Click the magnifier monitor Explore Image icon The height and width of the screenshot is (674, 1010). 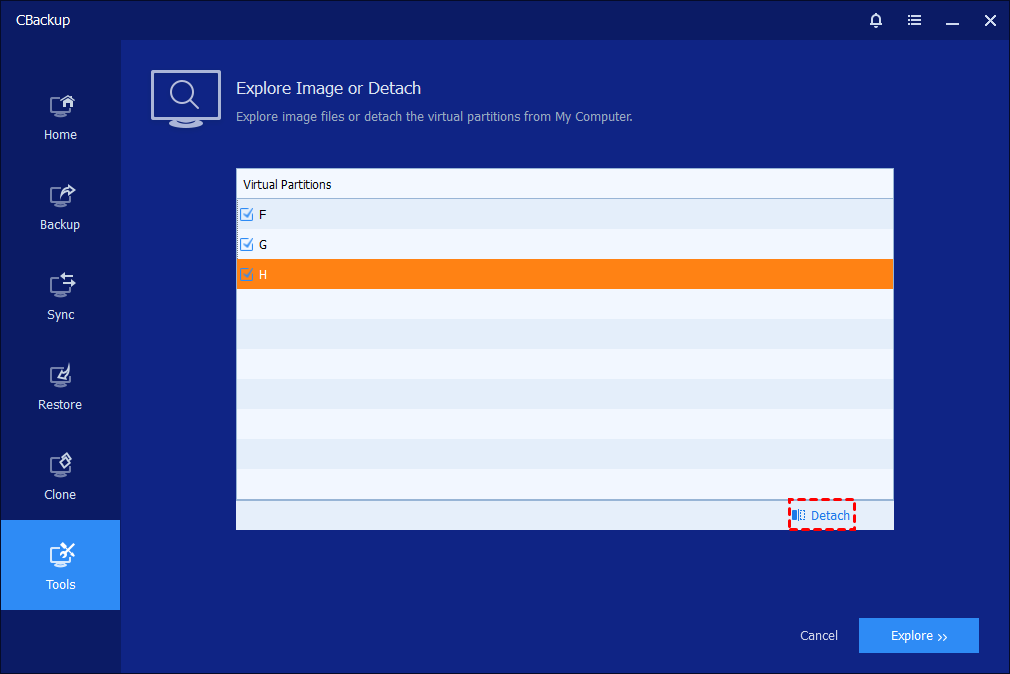tap(185, 98)
